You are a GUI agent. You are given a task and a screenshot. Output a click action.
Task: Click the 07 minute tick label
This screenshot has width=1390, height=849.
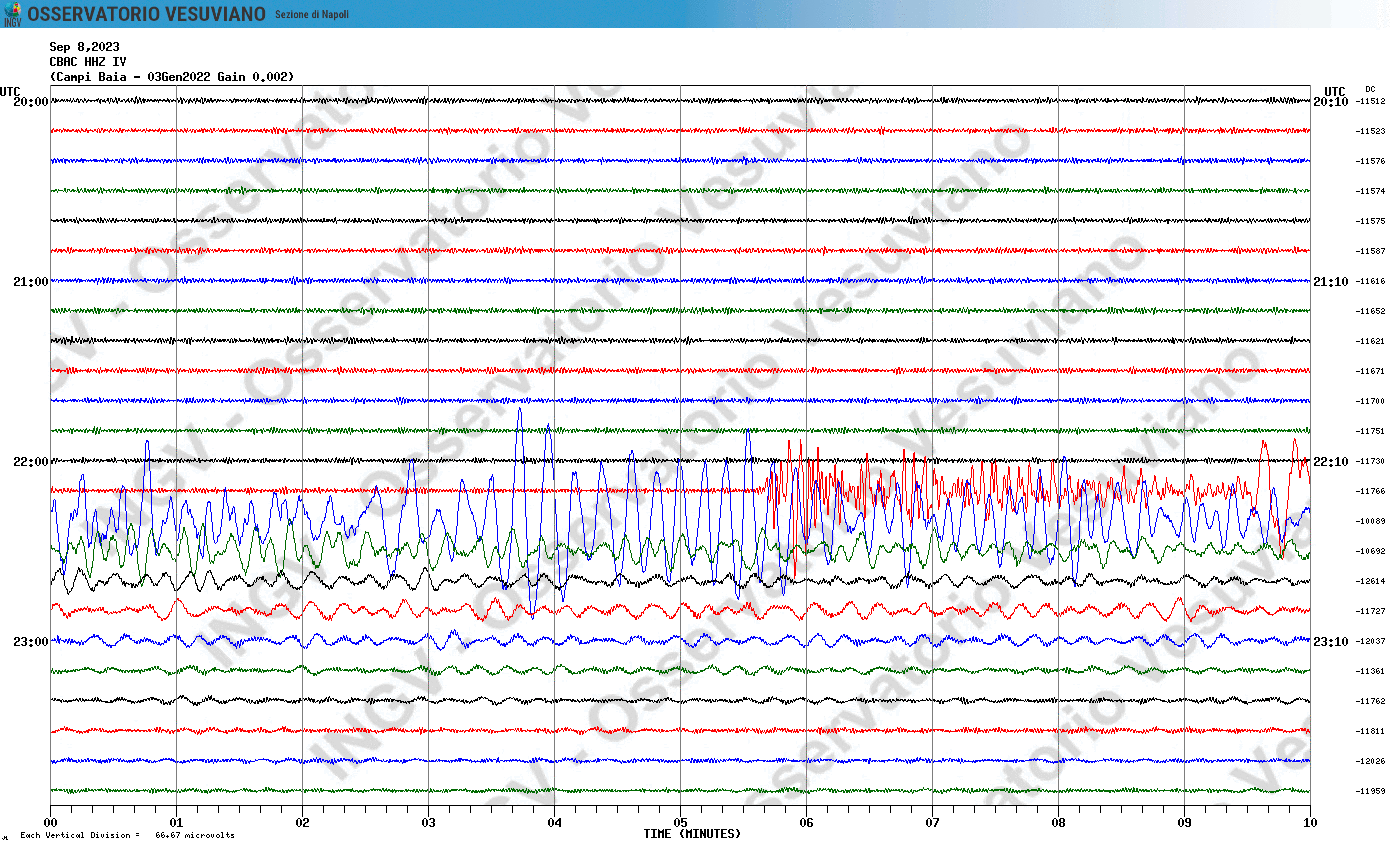[932, 823]
